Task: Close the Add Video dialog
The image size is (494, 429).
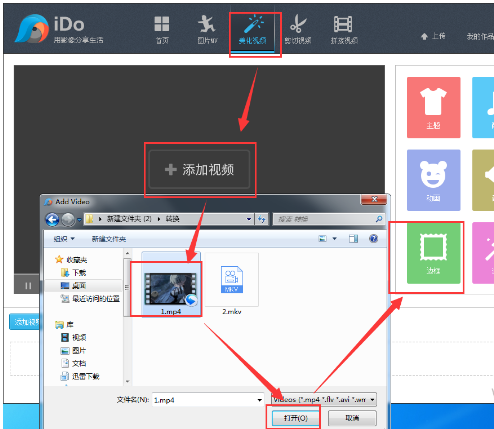Action: point(374,199)
